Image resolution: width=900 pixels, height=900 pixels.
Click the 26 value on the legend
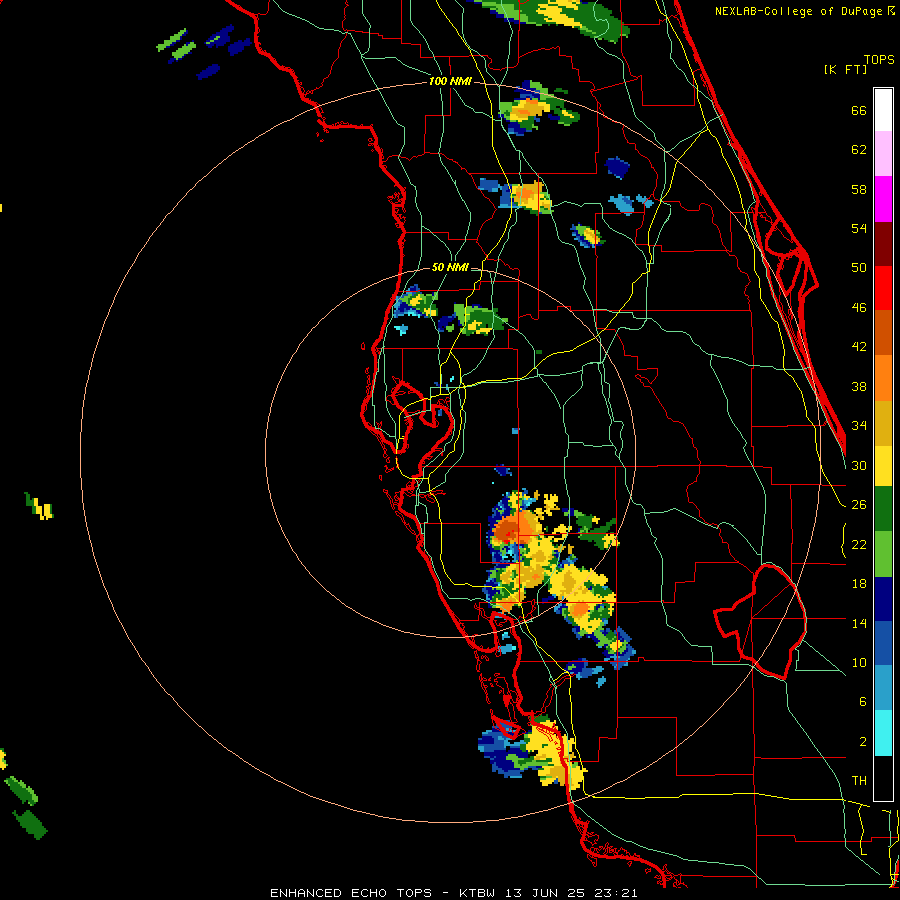pyautogui.click(x=859, y=505)
